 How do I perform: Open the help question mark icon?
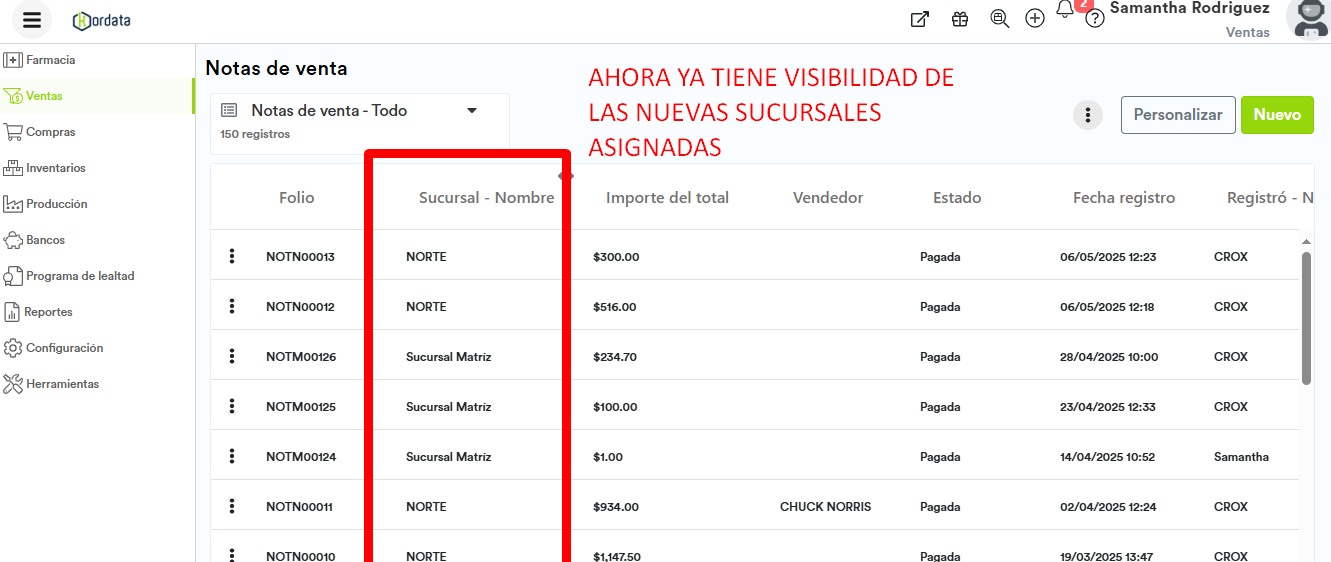(x=1095, y=19)
